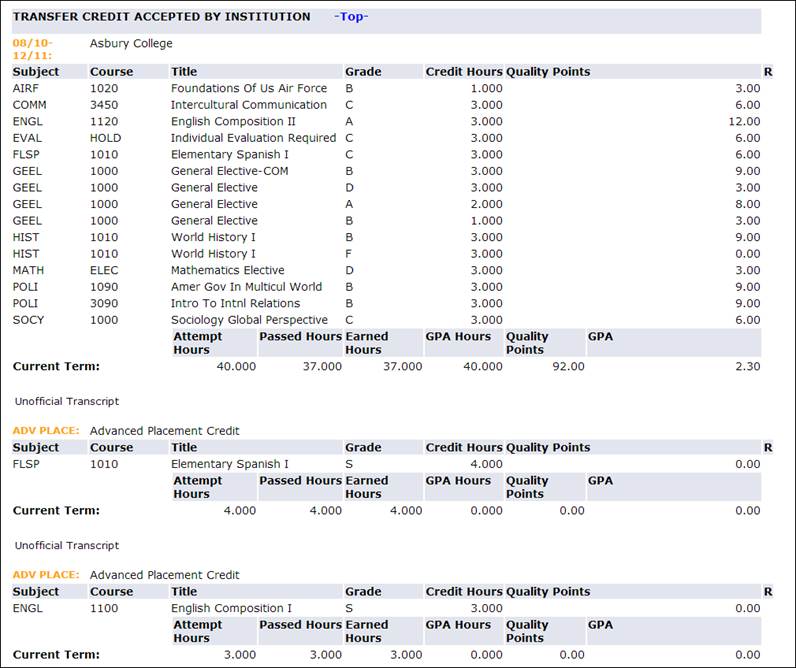Select the 'ENGL' 1100 subject cell
This screenshot has width=796, height=668.
tap(27, 608)
